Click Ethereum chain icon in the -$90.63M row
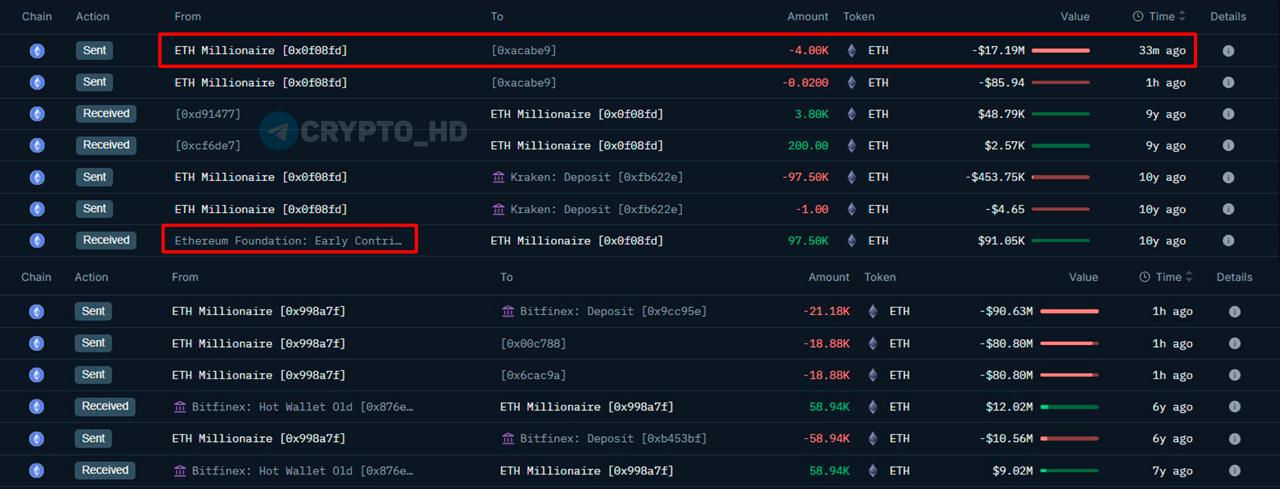The height and width of the screenshot is (489, 1280). [37, 311]
